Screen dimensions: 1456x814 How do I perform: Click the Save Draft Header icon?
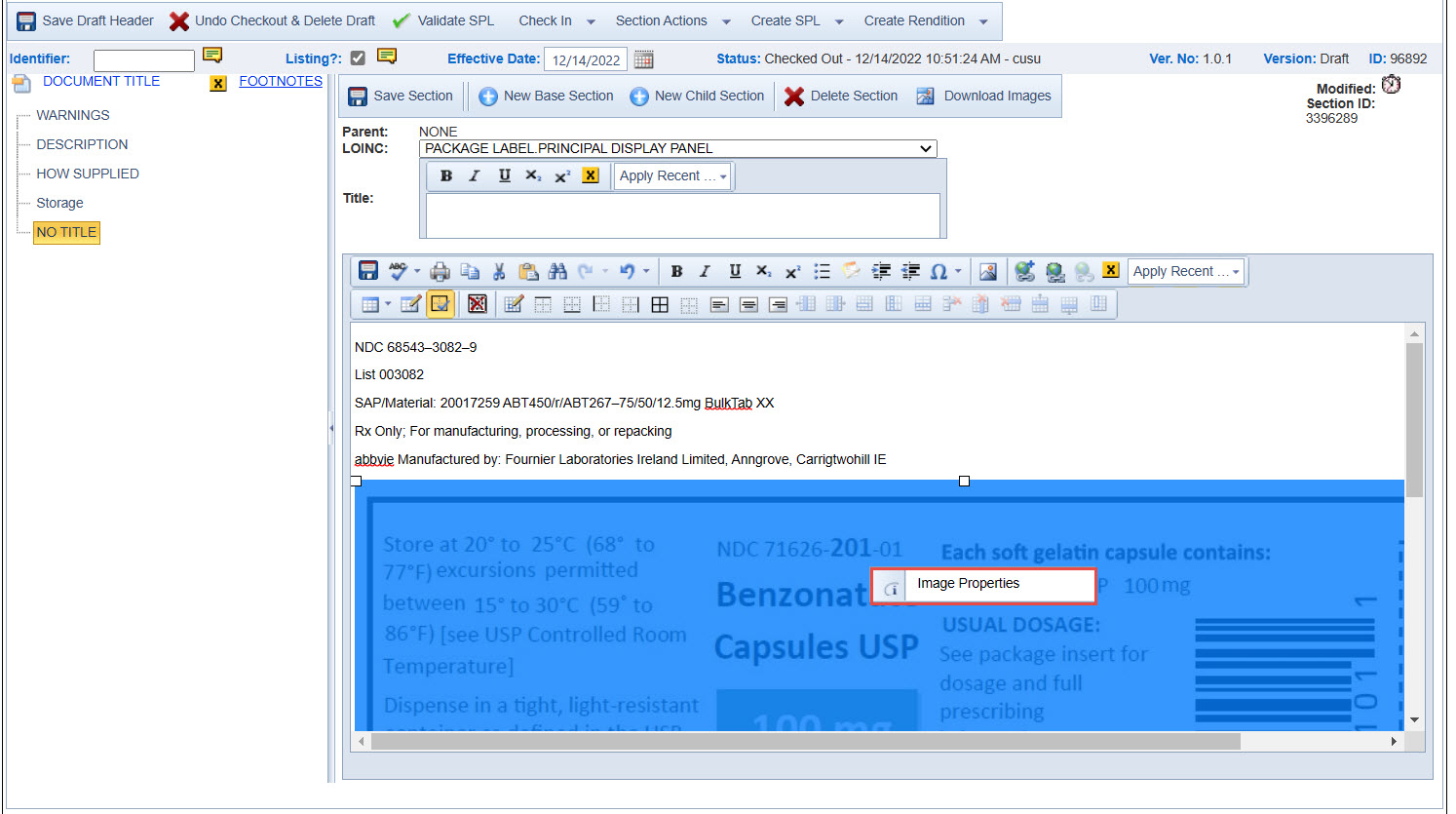click(26, 20)
